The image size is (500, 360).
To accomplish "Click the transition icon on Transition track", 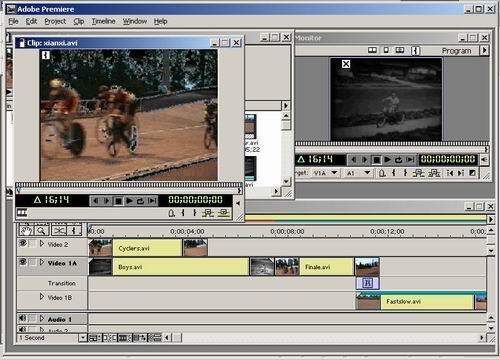I will pos(367,283).
